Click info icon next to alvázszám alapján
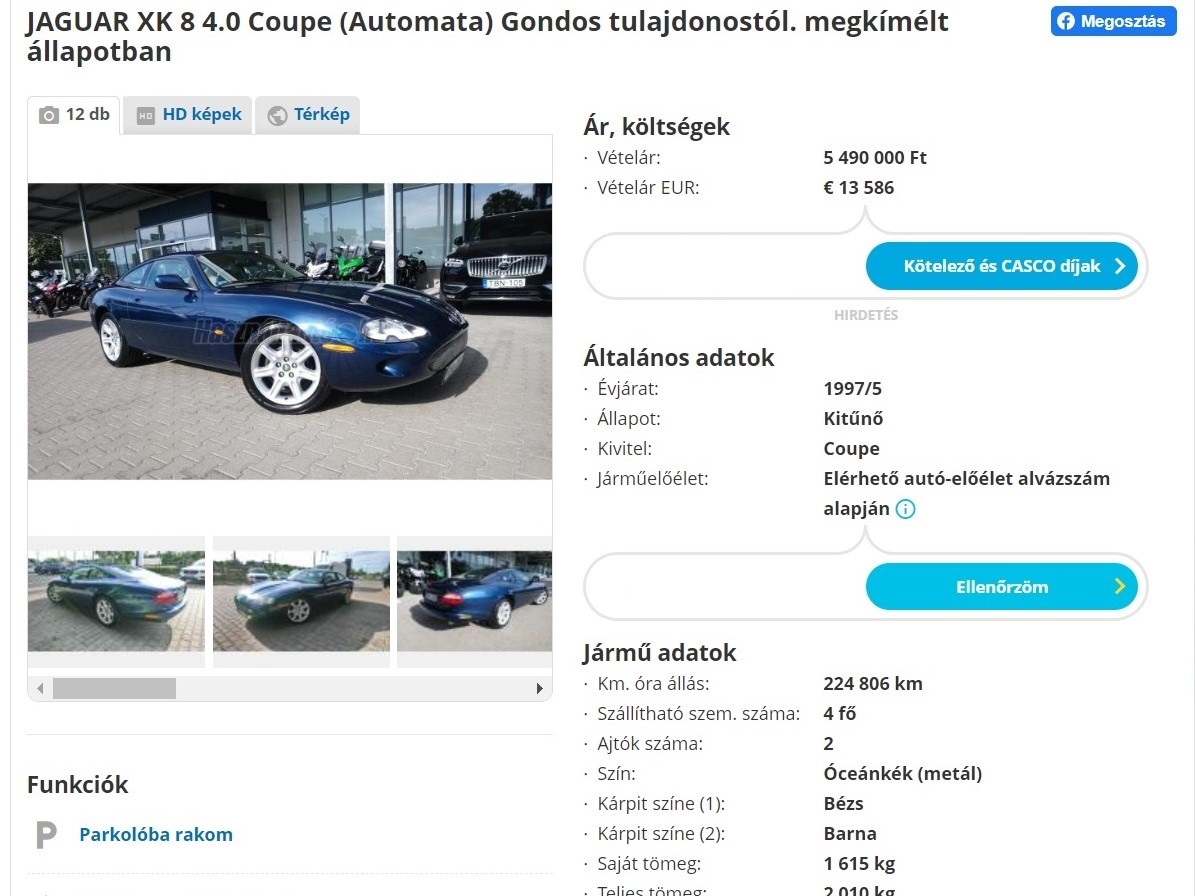This screenshot has width=1195, height=896. click(905, 509)
